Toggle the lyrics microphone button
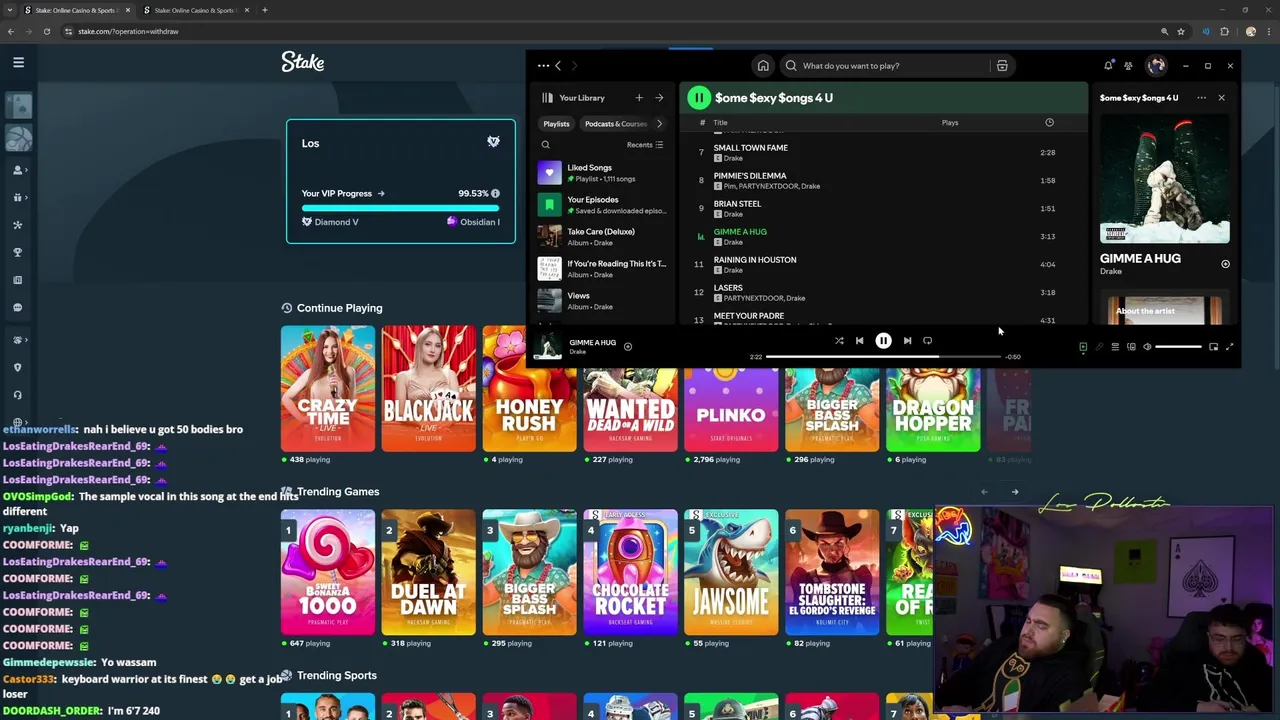 pos(1099,347)
